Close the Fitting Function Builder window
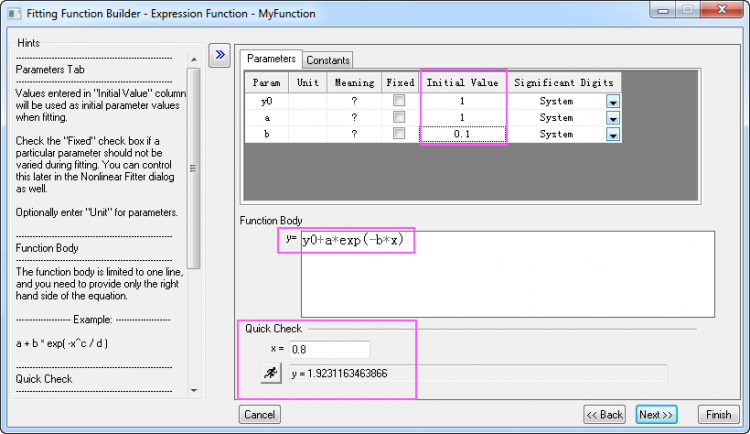 [x=722, y=10]
